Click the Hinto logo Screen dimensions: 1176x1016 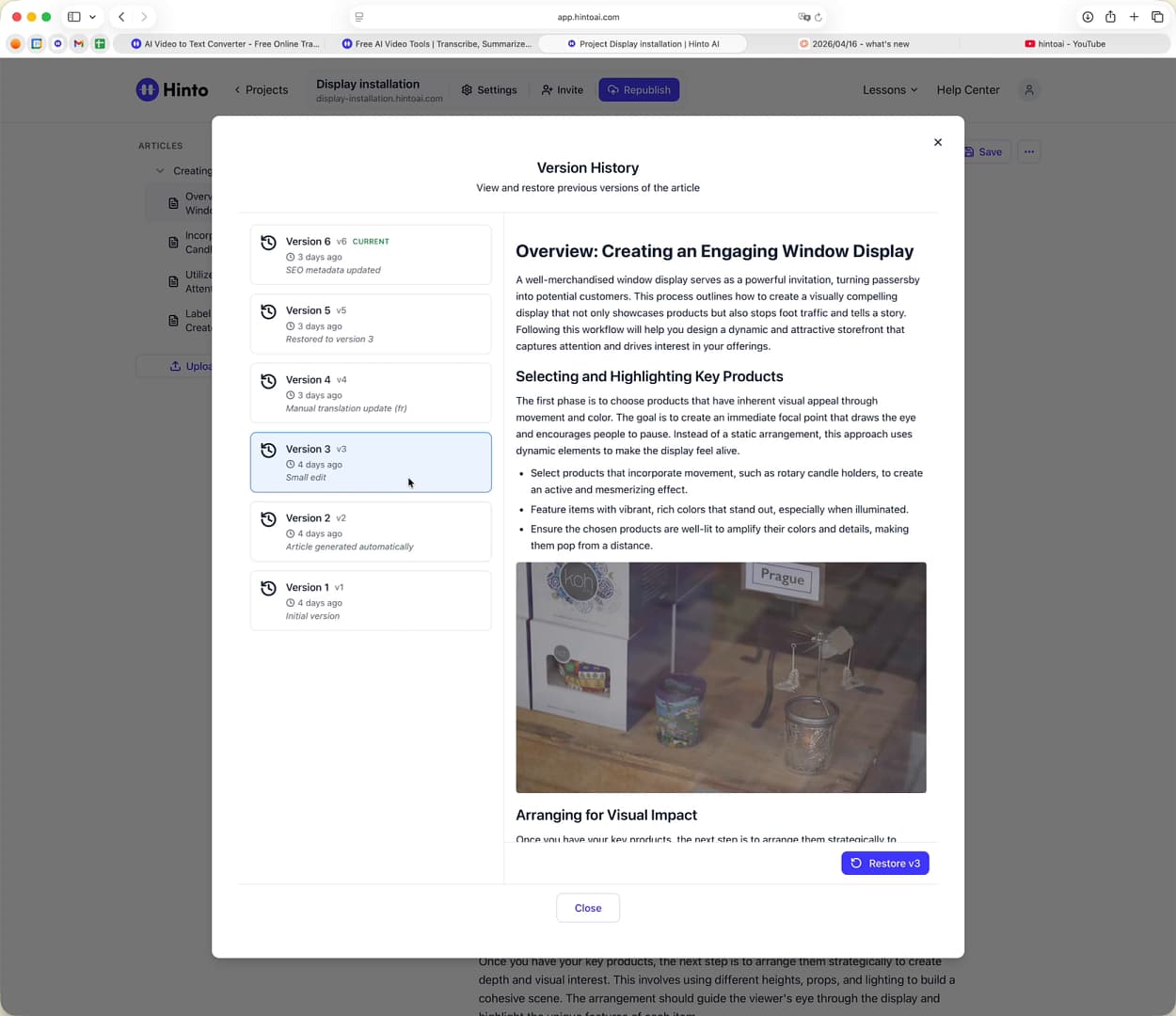(x=172, y=89)
